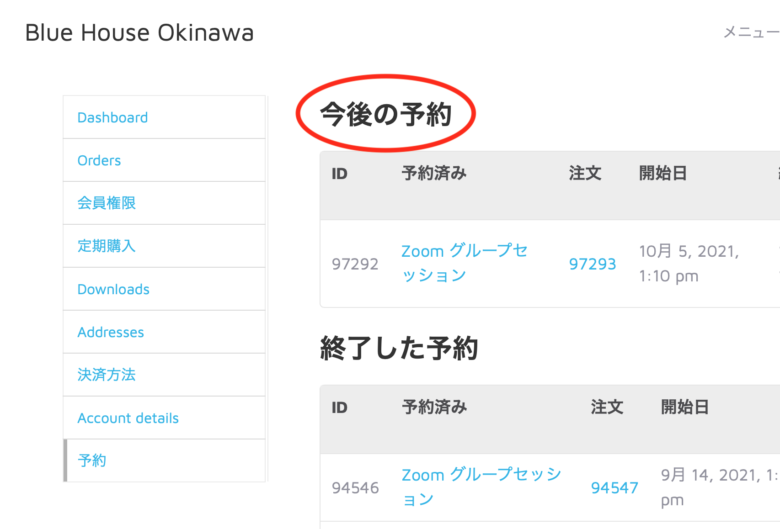Screen dimensions: 780x529
Task: Select 定期購入 in the sidebar
Action: point(106,246)
